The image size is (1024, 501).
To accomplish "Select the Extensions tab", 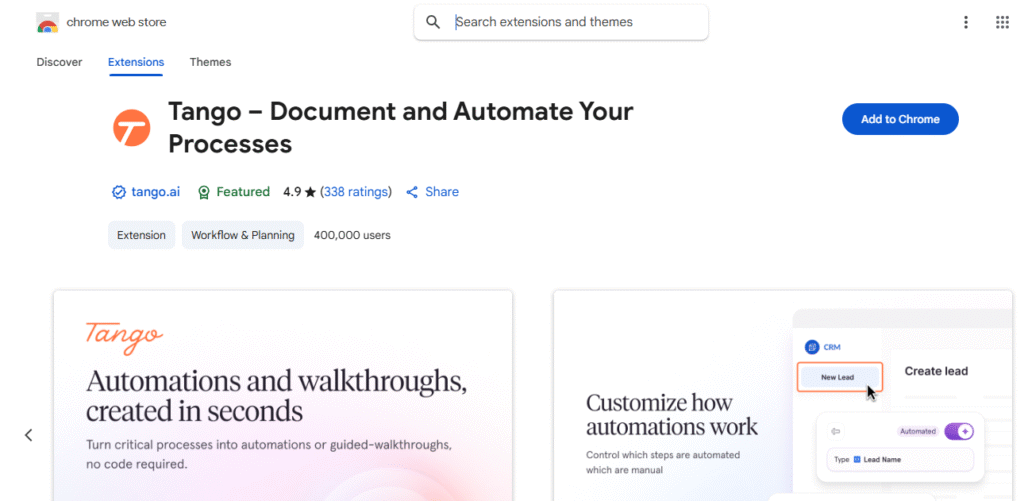I will click(x=136, y=62).
